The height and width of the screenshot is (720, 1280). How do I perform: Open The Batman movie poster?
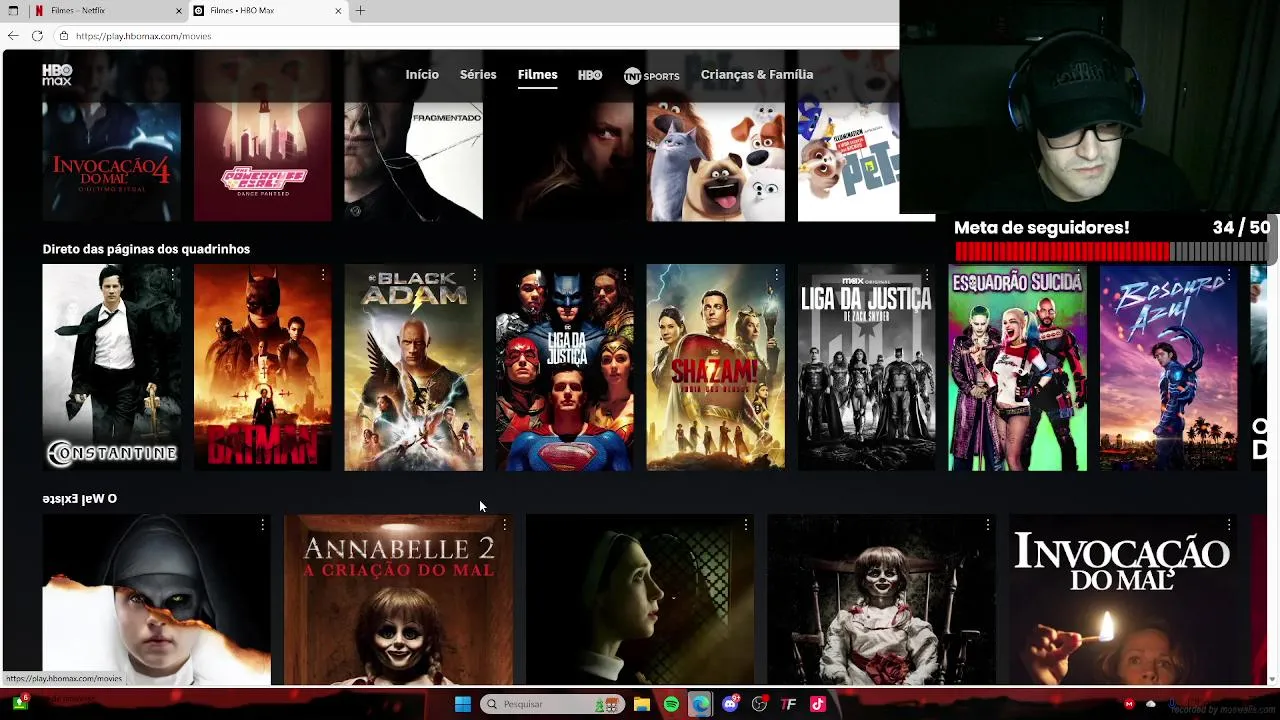(x=262, y=367)
